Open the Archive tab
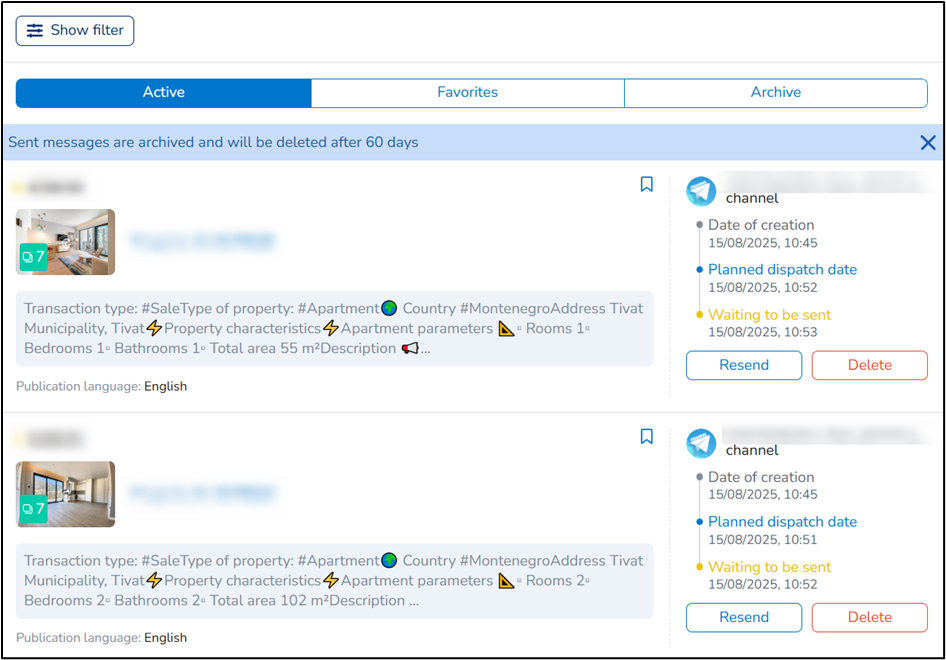Screen dimensions: 946x660 point(775,92)
